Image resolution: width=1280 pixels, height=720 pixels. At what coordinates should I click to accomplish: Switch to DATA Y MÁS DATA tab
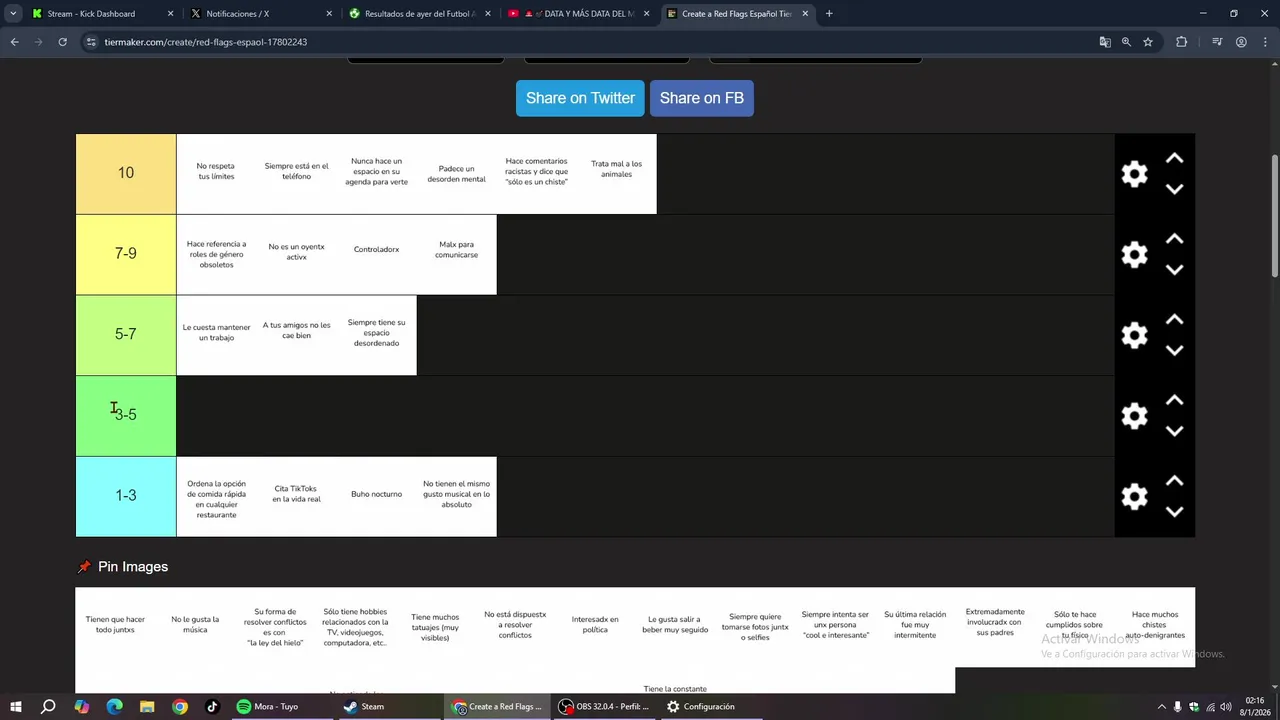580,14
